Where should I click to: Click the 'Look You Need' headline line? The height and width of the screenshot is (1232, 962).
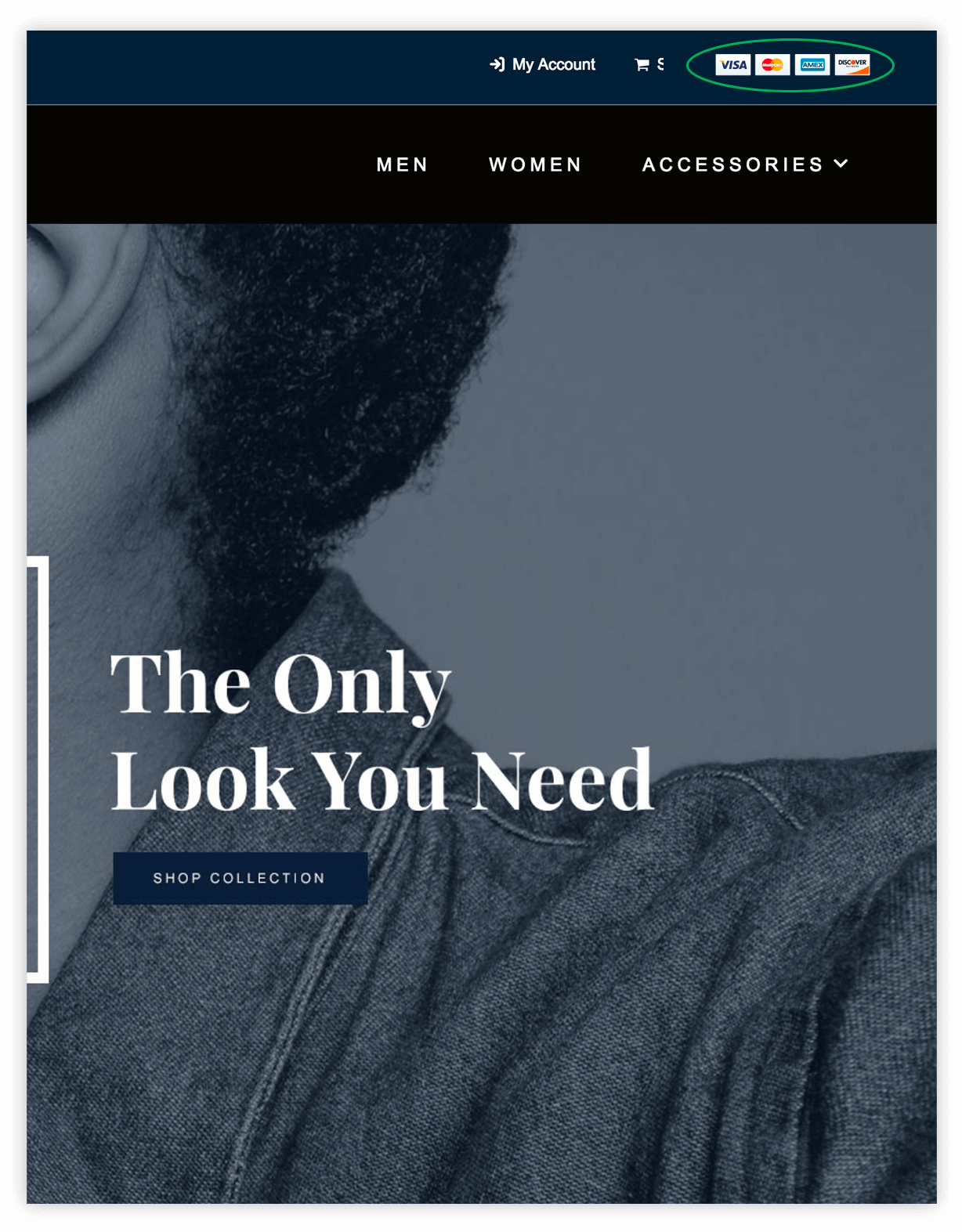tap(382, 780)
